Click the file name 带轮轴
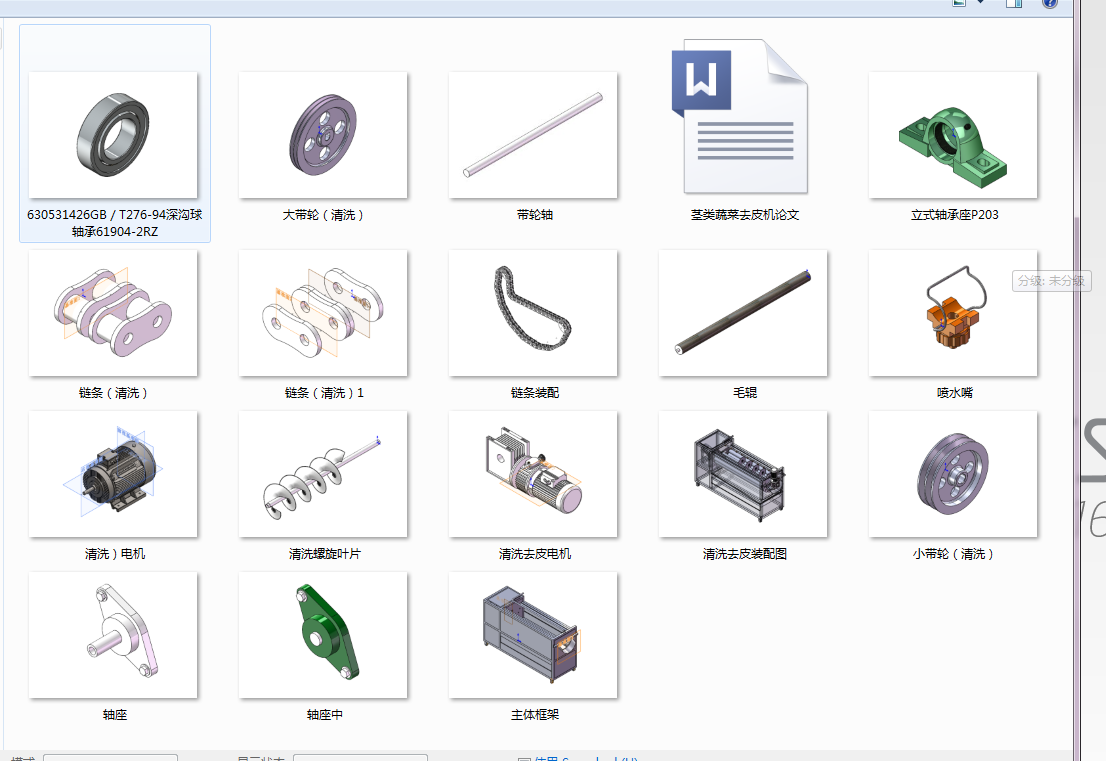 pyautogui.click(x=535, y=215)
